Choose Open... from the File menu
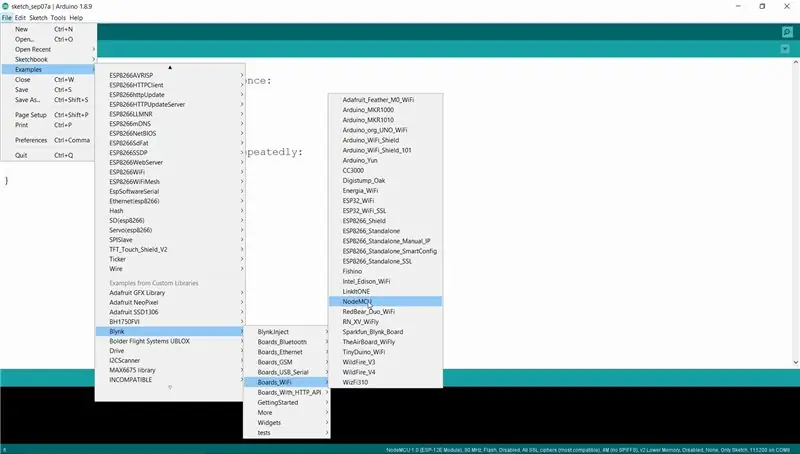The width and height of the screenshot is (800, 454). click(48, 39)
